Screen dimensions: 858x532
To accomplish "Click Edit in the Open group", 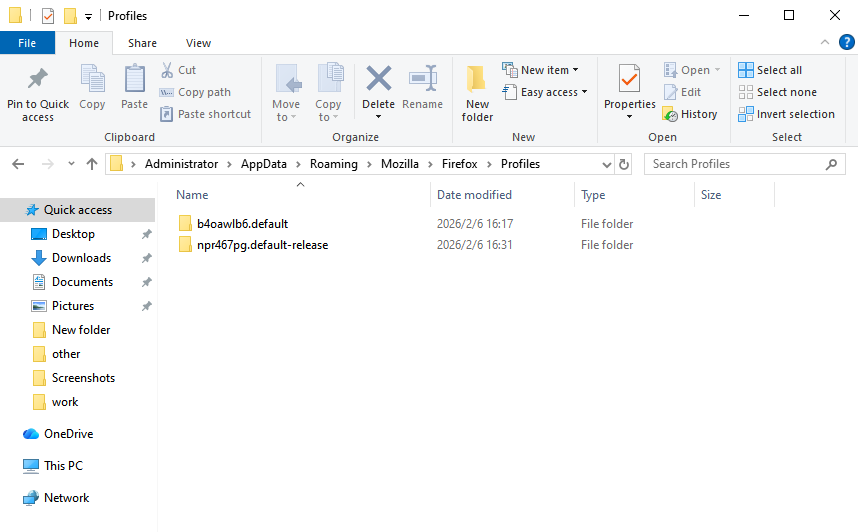I will (682, 92).
